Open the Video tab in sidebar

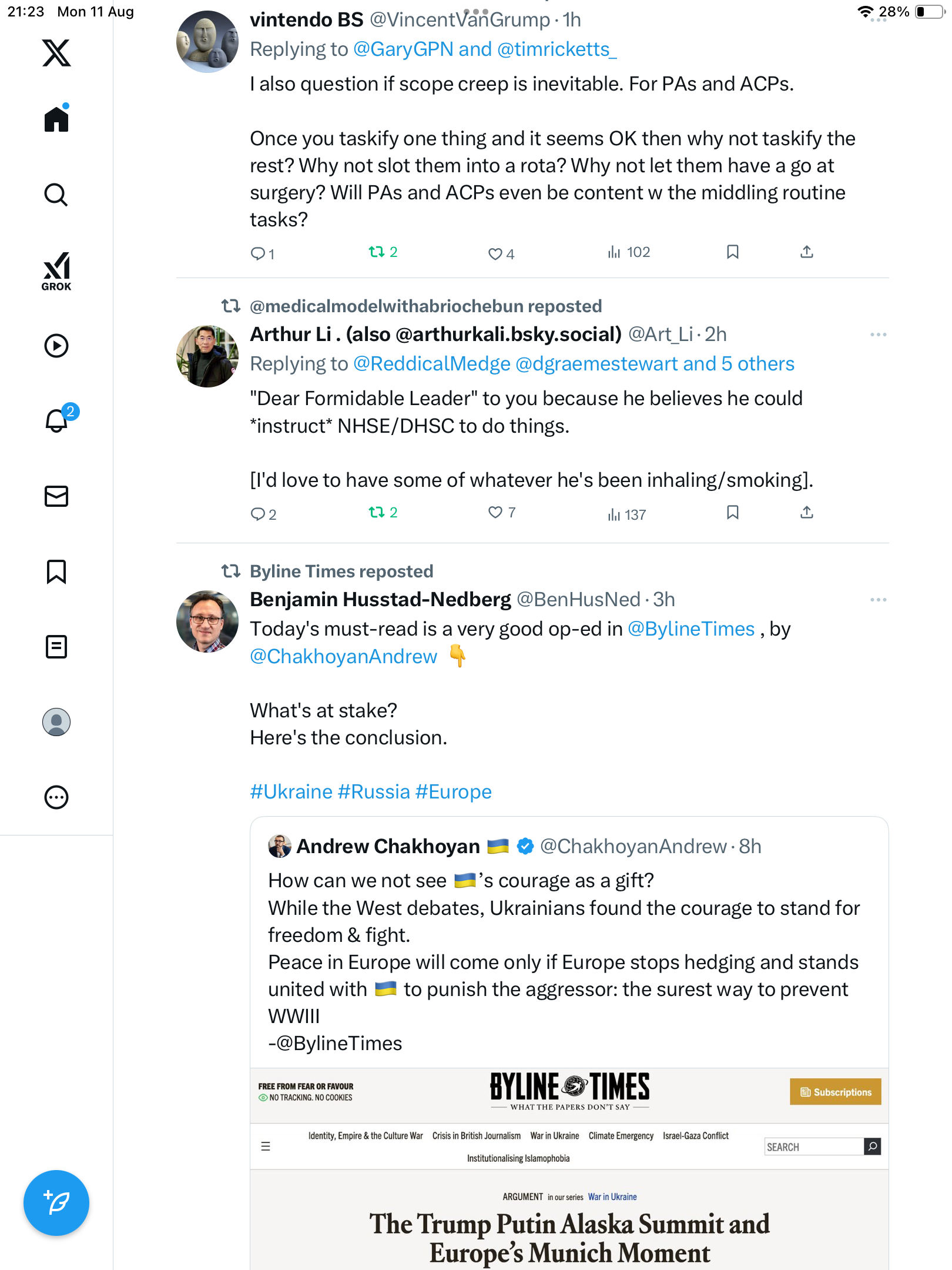pyautogui.click(x=56, y=346)
